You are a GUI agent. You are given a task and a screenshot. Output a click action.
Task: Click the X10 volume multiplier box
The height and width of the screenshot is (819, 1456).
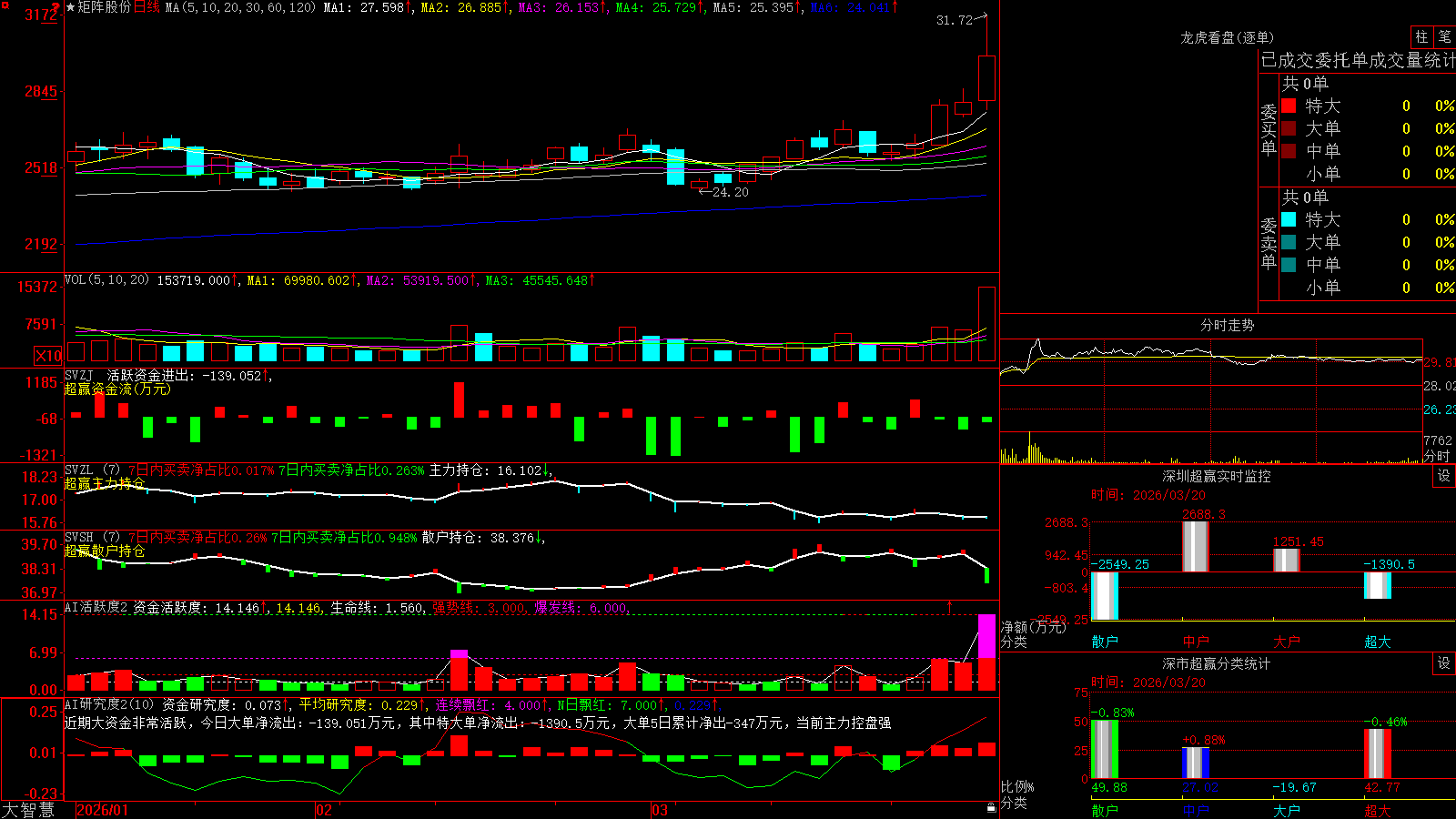pyautogui.click(x=48, y=356)
